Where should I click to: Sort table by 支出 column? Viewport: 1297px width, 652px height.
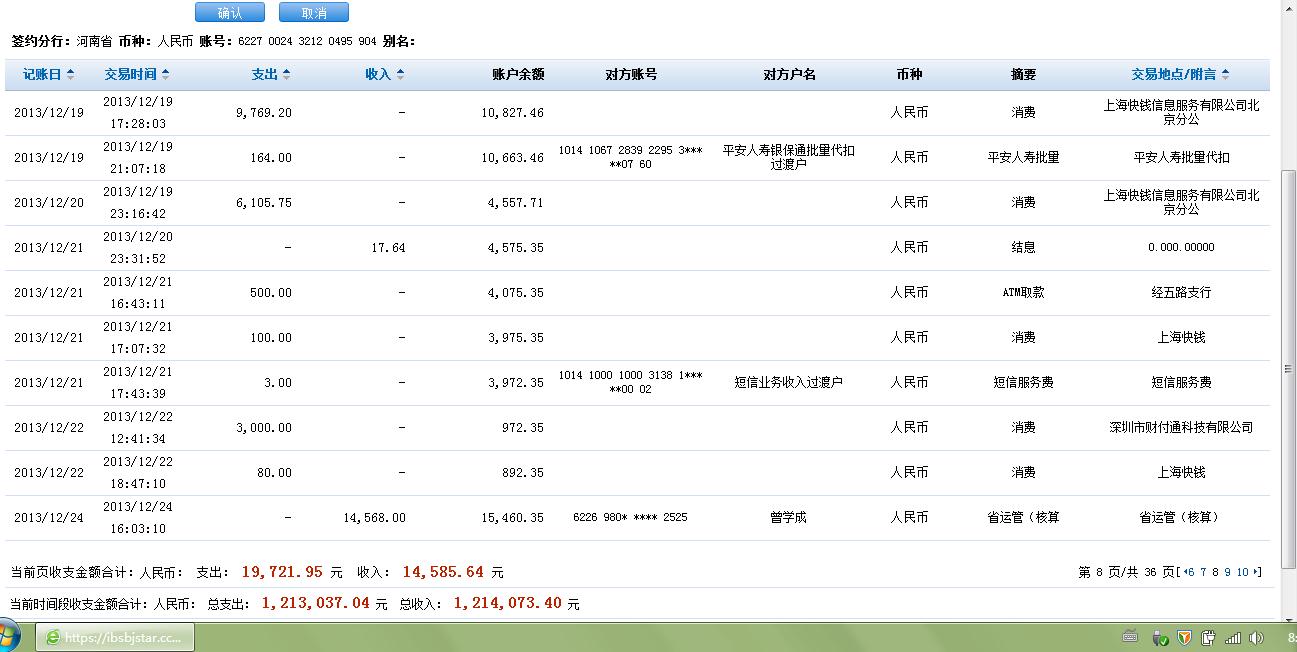click(270, 74)
